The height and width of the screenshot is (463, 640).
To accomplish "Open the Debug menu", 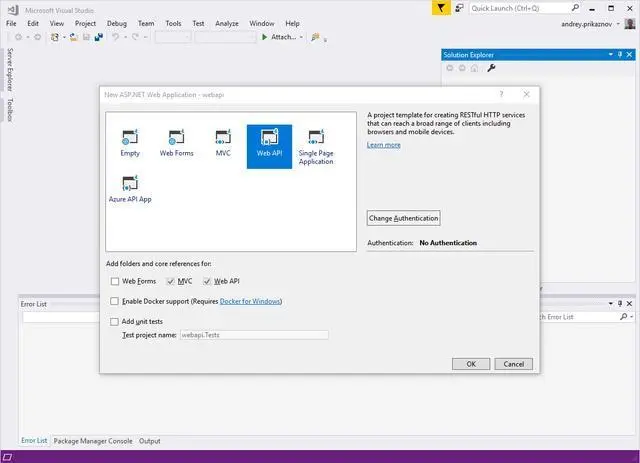I will [x=117, y=23].
